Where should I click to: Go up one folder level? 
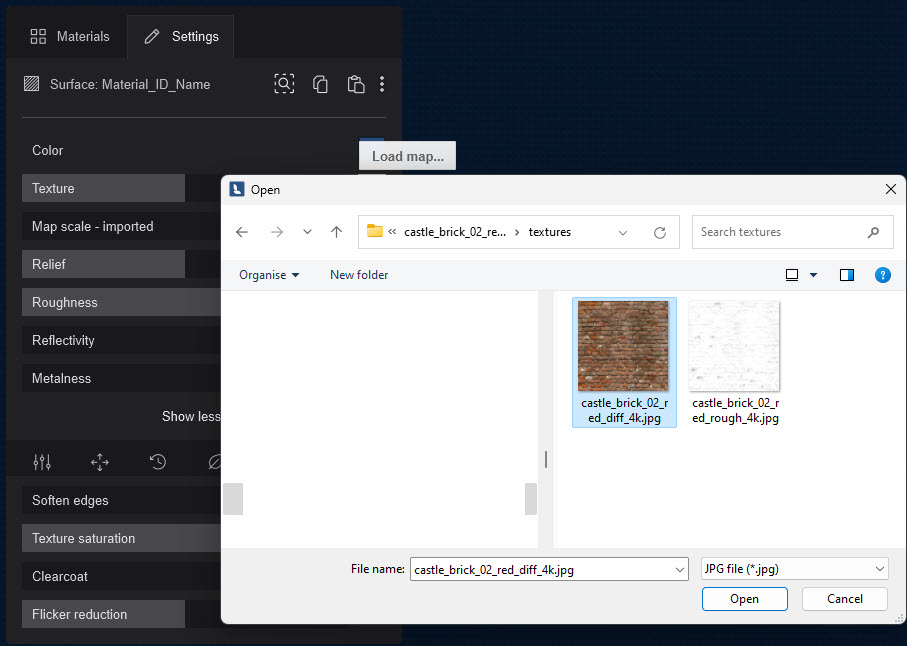336,232
